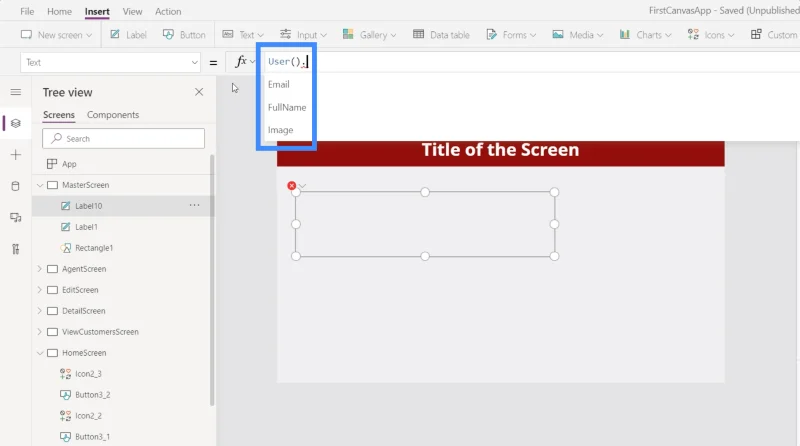Image resolution: width=800 pixels, height=446 pixels.
Task: Open the Input dropdown
Action: [303, 35]
